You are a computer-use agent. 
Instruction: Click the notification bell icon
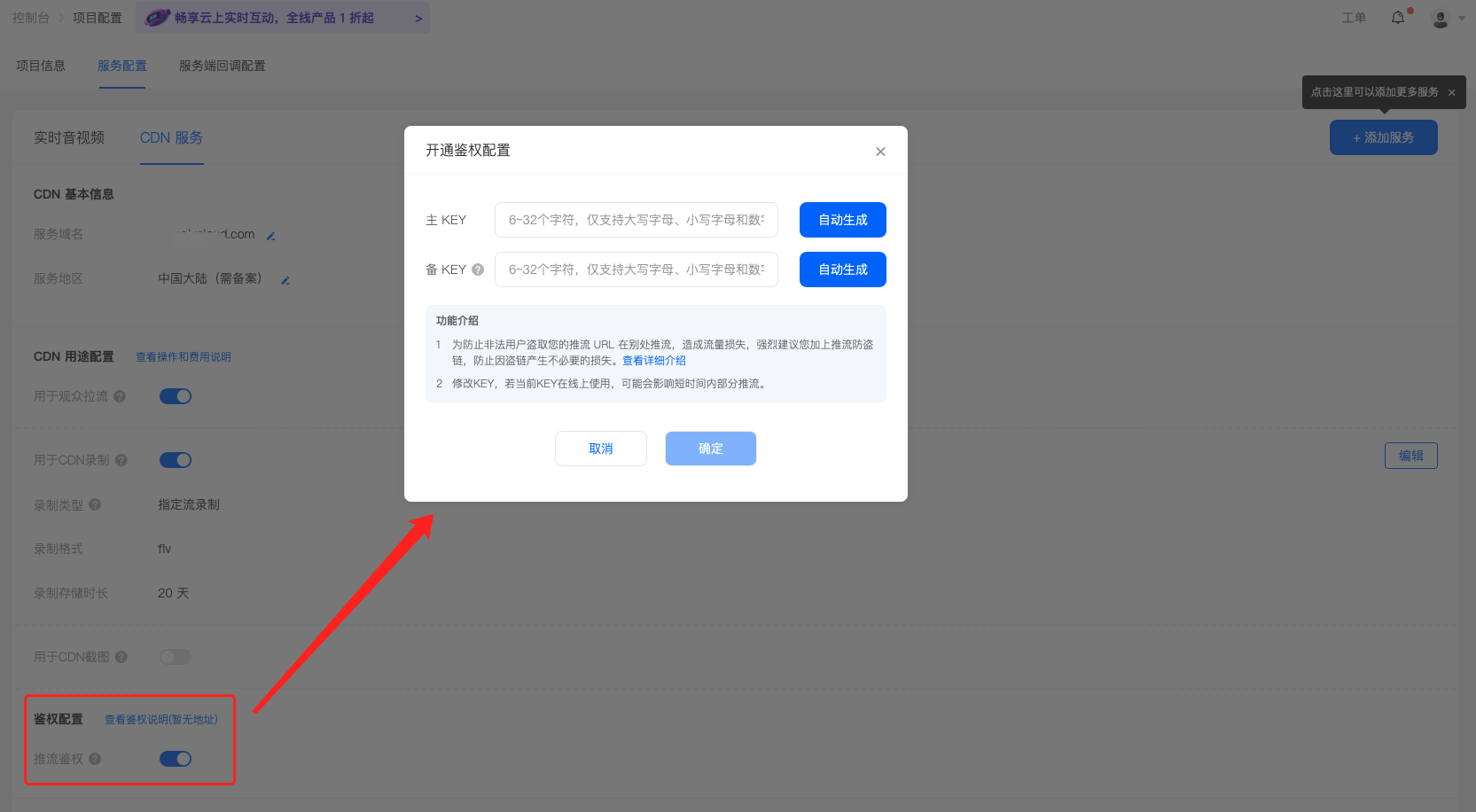pos(1398,18)
